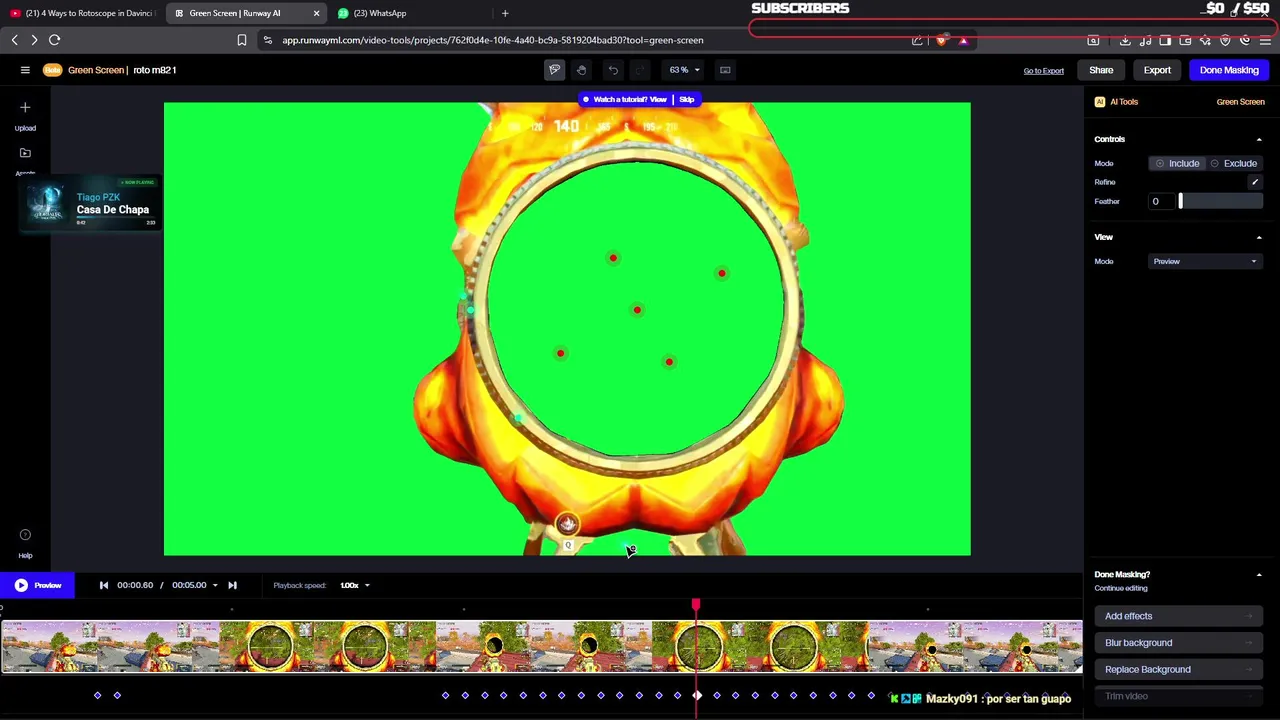The height and width of the screenshot is (720, 1280).
Task: Click the Export button
Action: point(1157,70)
